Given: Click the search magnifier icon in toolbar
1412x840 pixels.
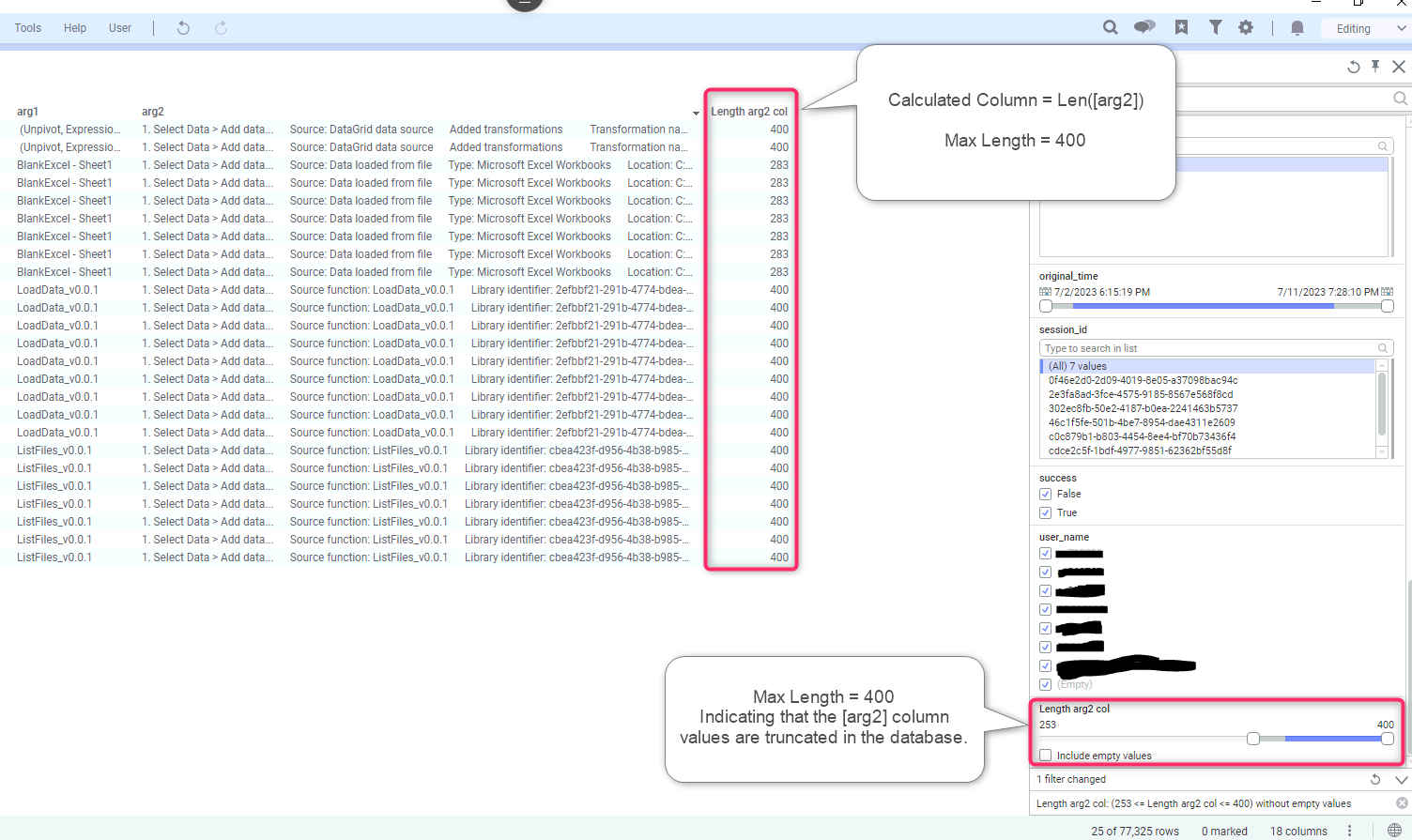Looking at the screenshot, I should 1110,27.
